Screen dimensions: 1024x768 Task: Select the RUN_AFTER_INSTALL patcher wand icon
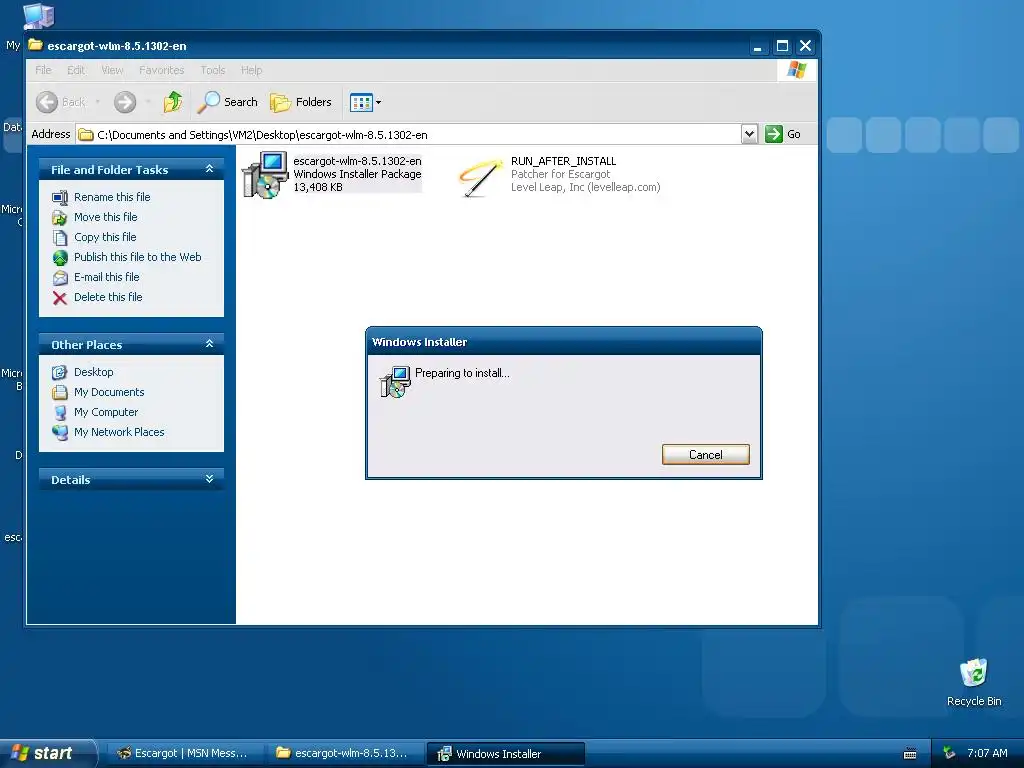coord(481,177)
